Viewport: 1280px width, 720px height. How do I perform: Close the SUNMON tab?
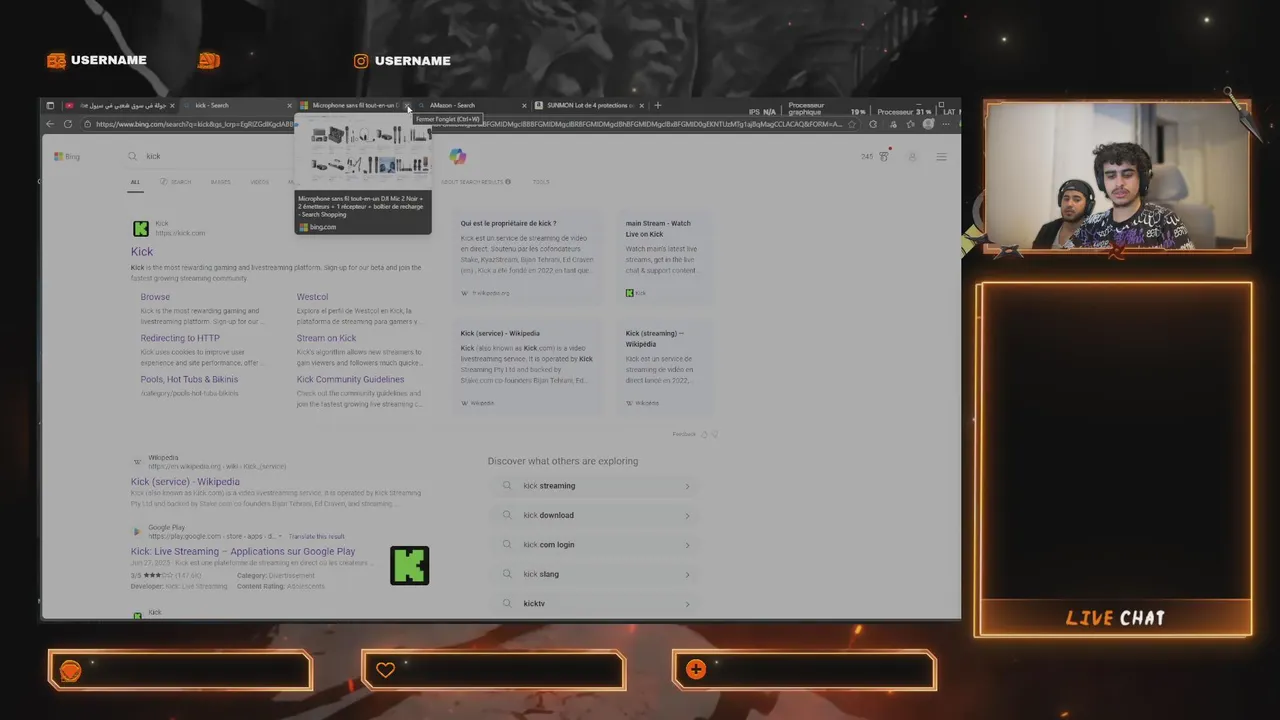click(x=642, y=105)
